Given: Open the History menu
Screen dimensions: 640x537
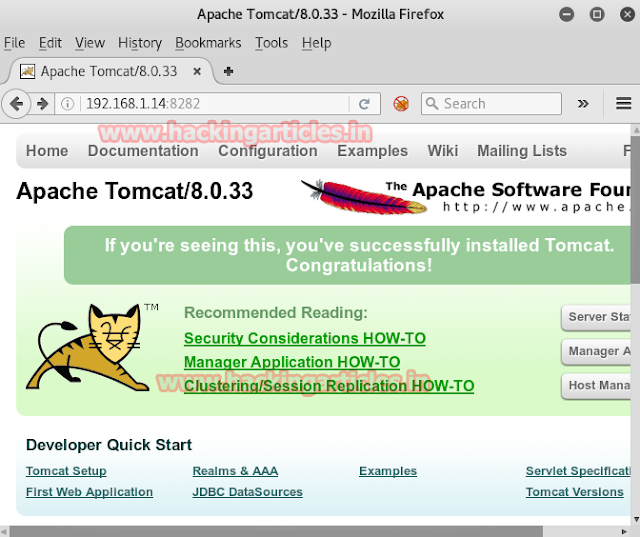Looking at the screenshot, I should tap(140, 43).
